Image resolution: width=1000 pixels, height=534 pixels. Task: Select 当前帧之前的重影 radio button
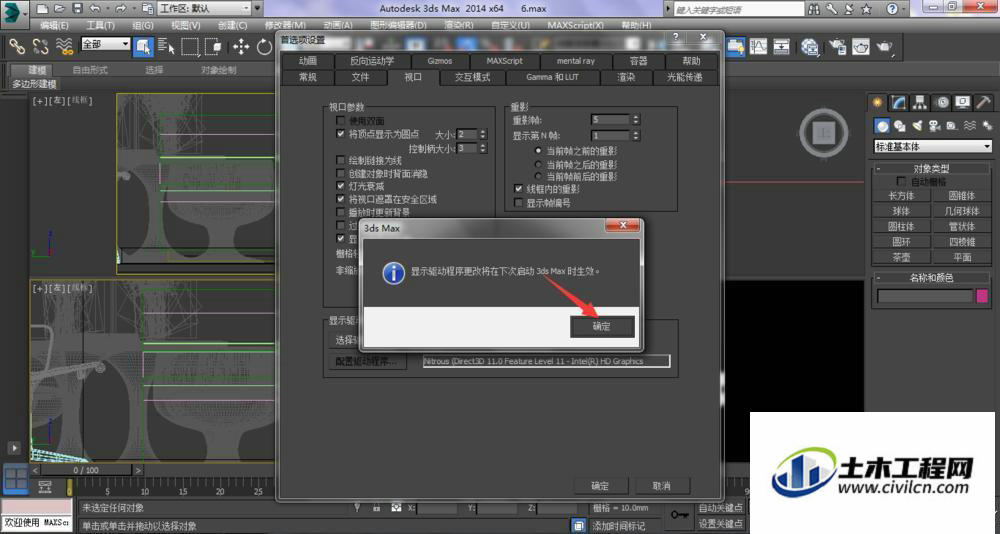(538, 151)
